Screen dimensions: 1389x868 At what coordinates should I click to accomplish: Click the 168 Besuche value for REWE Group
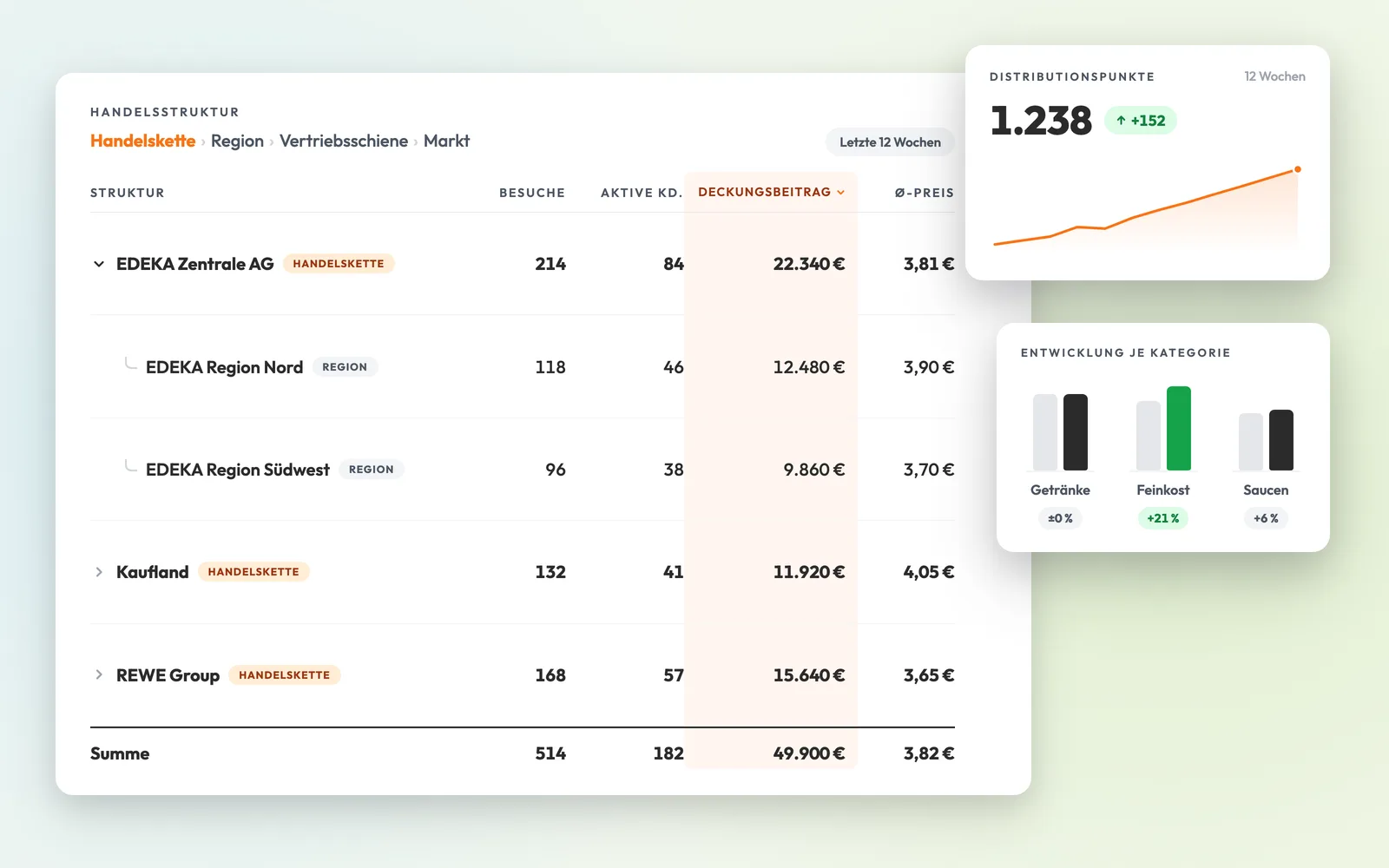point(550,675)
